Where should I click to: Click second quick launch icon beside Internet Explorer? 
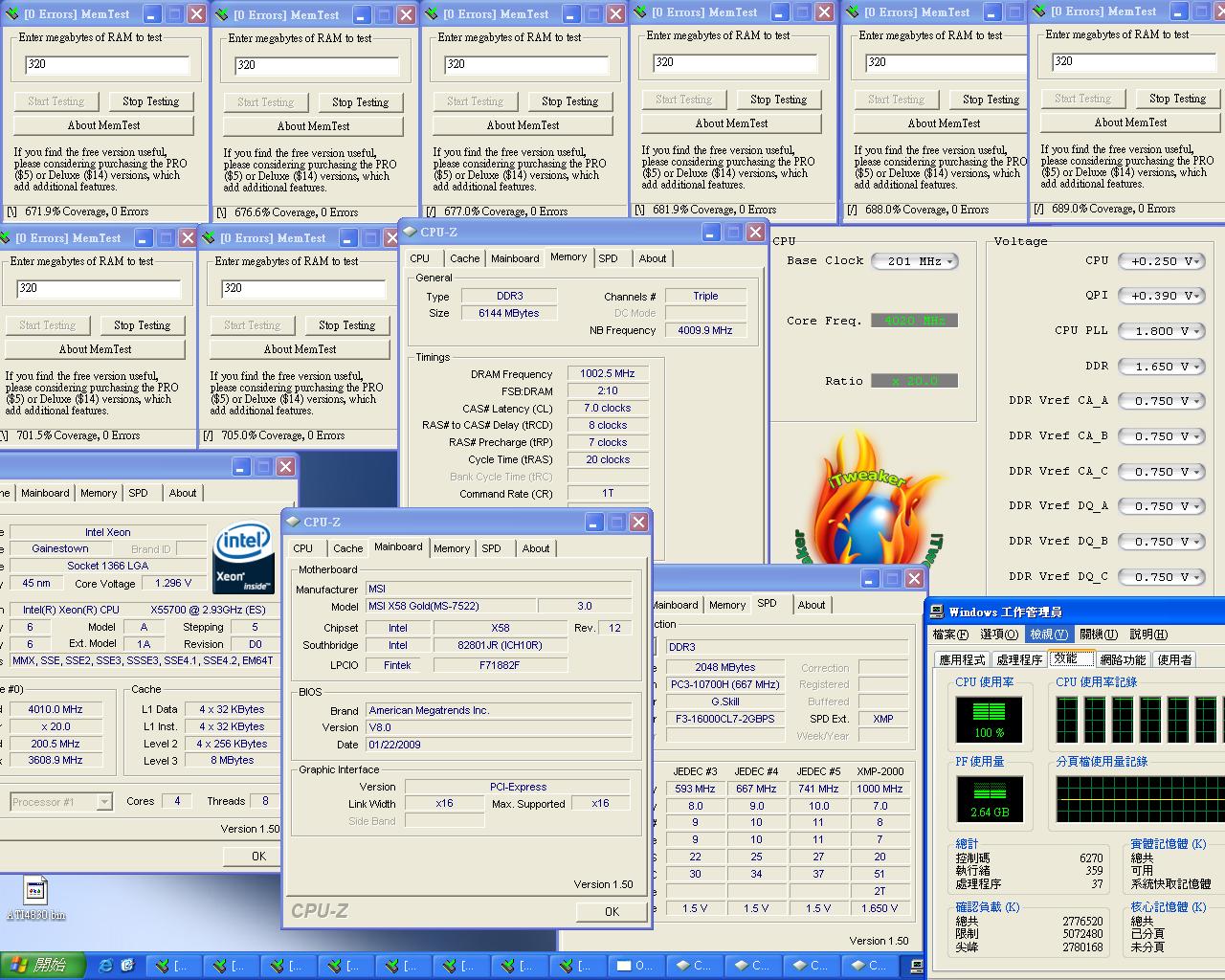point(127,965)
